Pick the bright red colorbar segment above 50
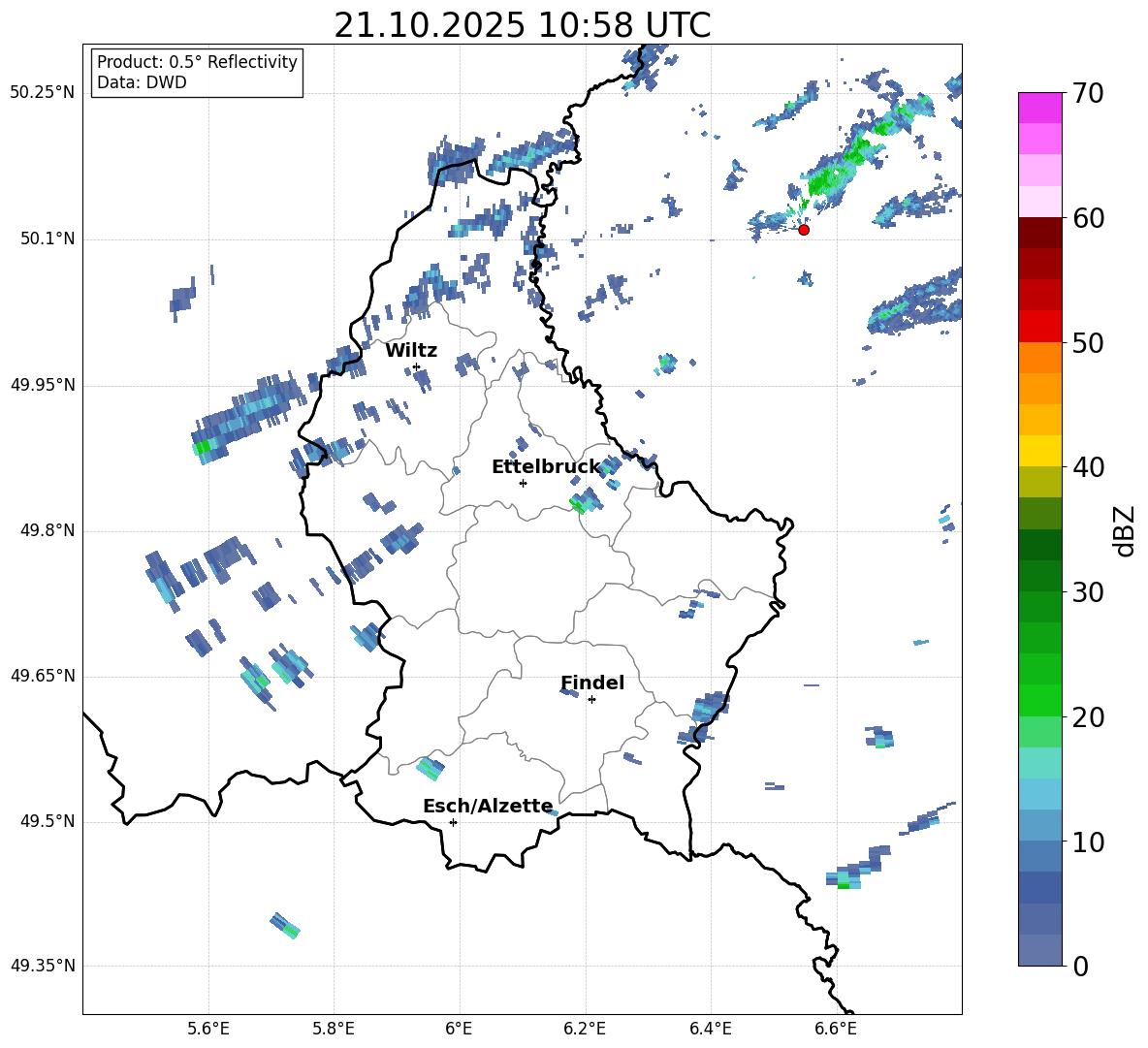 [1040, 326]
